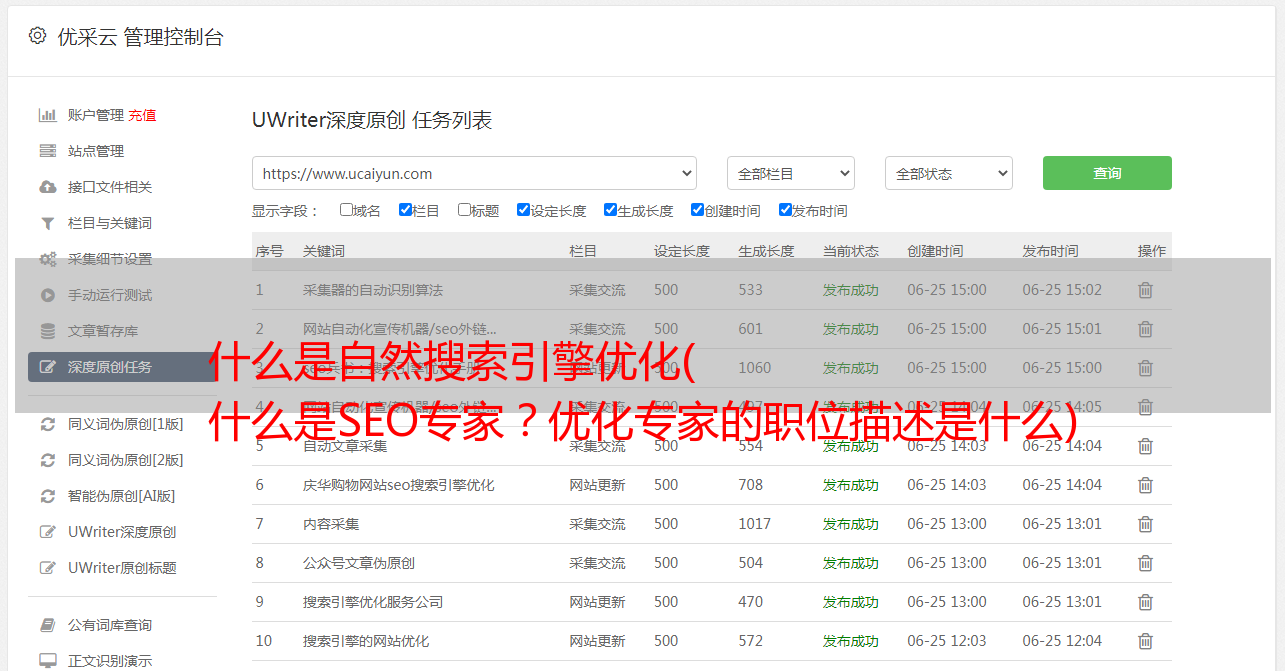This screenshot has height=671, width=1285.
Task: Open the site URL dropdown
Action: click(x=474, y=173)
